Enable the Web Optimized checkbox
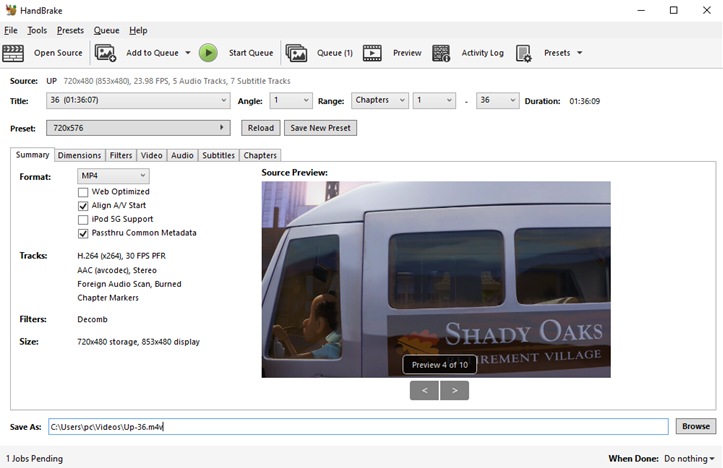Image resolution: width=723 pixels, height=468 pixels. 83,192
